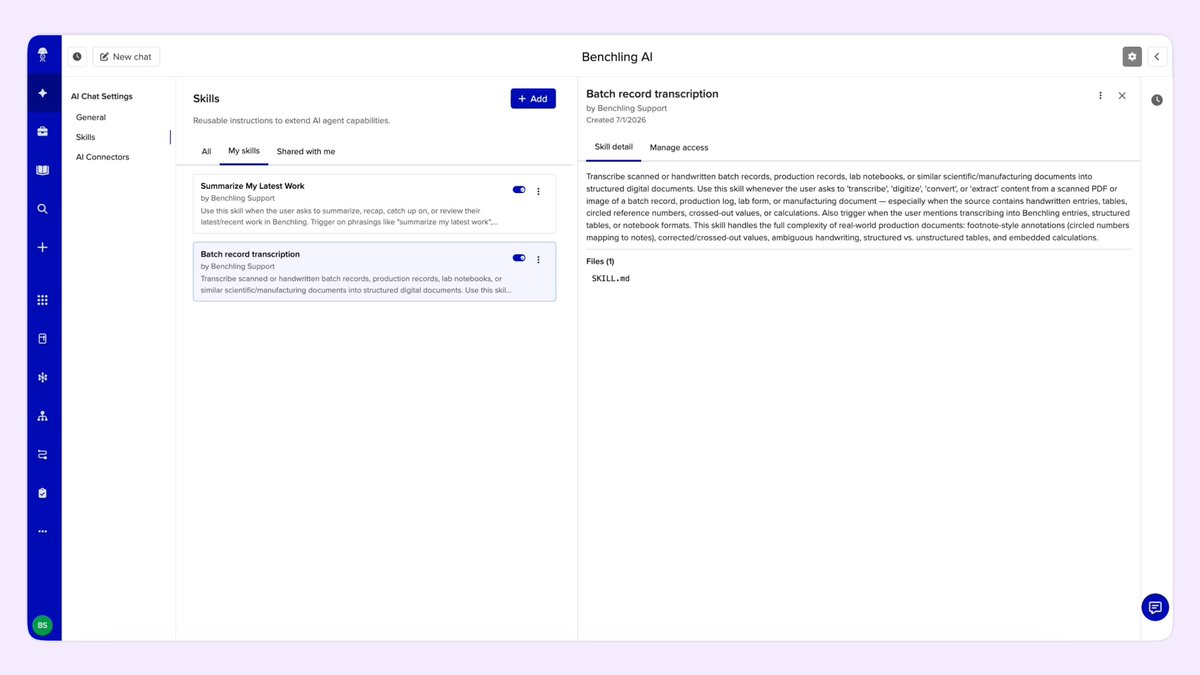This screenshot has width=1200, height=675.
Task: Open the AI sparkle icon in sidebar
Action: click(42, 93)
